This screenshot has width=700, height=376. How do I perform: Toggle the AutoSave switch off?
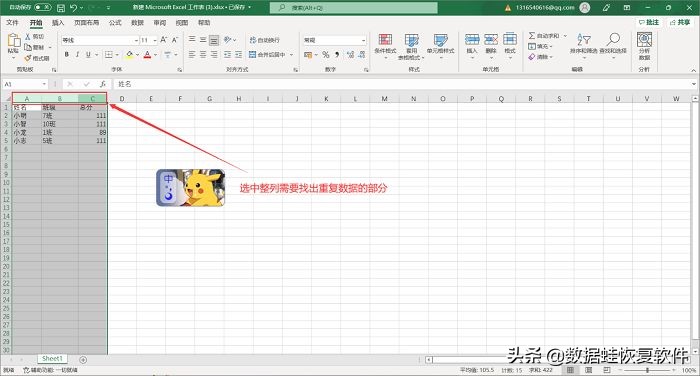pyautogui.click(x=43, y=8)
